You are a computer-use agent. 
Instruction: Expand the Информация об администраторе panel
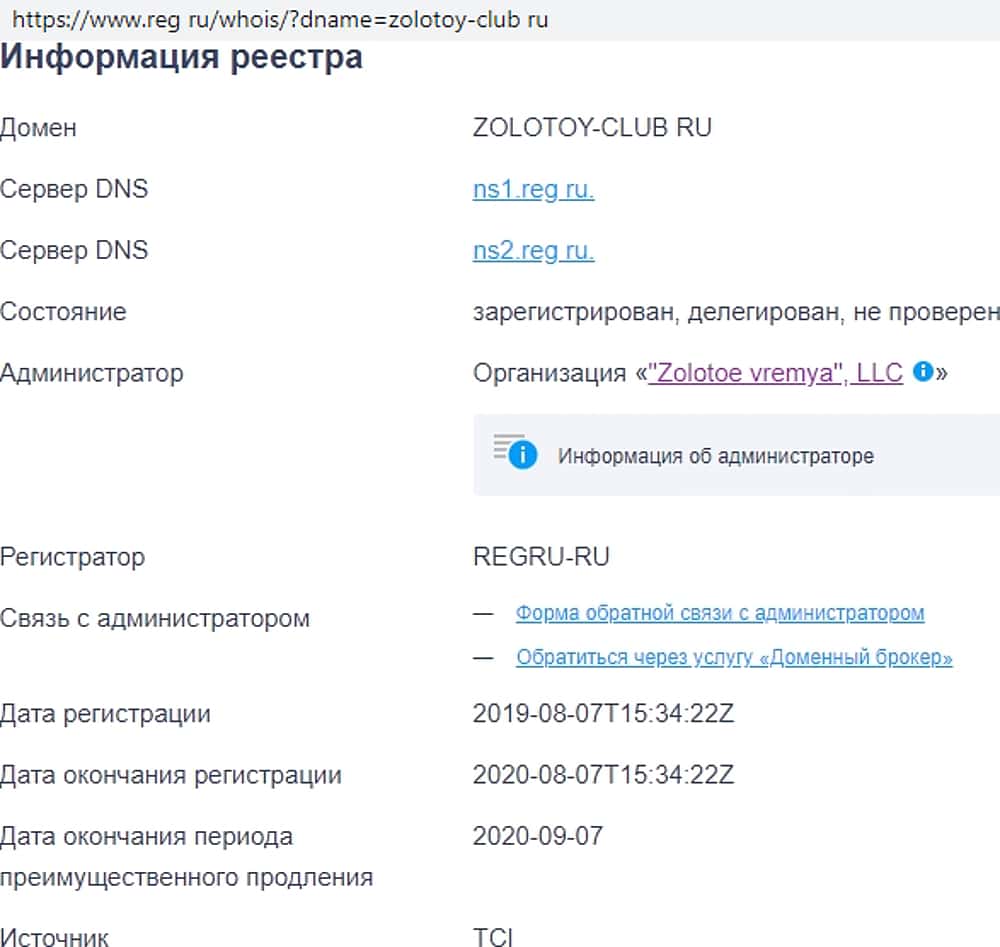point(715,456)
